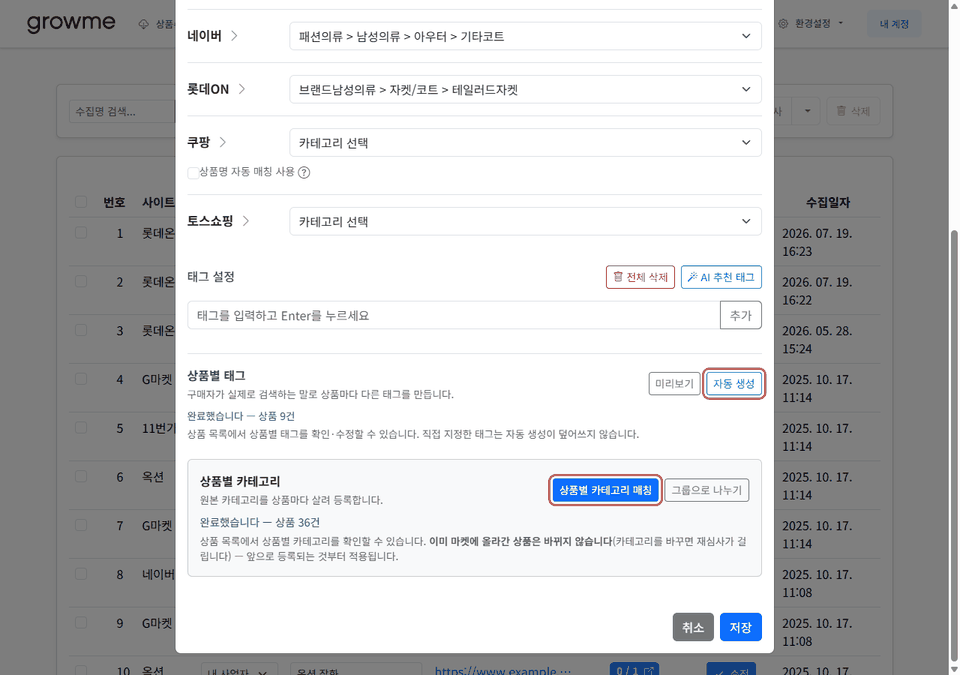Click the 상품별 카테고리 매칭 button

click(x=606, y=490)
